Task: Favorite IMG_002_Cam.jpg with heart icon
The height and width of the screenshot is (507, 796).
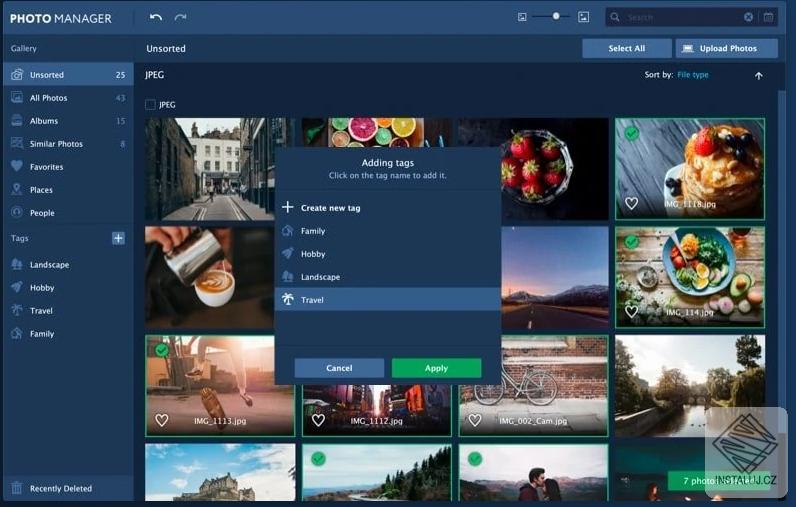Action: [475, 420]
